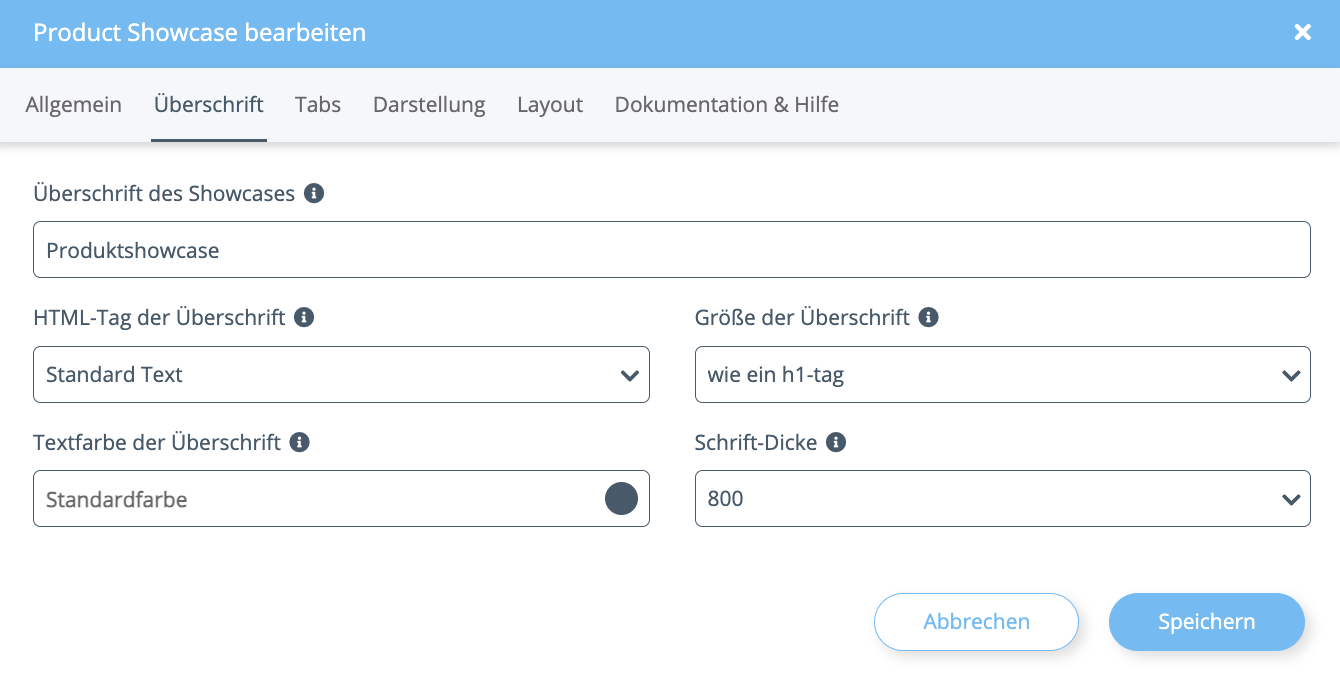Show the Schrift-Dicke info tooltip

pyautogui.click(x=837, y=442)
